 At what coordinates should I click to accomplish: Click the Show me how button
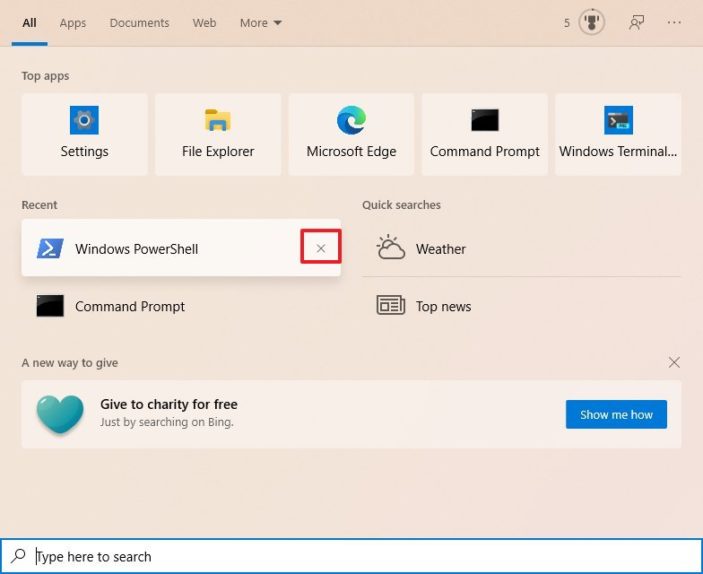coord(616,414)
